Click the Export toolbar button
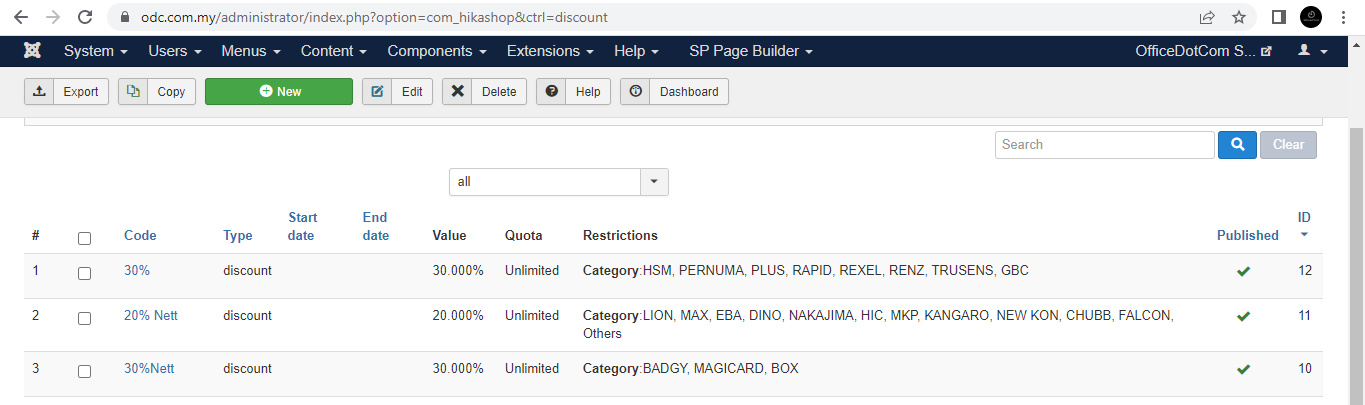1365x405 pixels. (x=66, y=92)
